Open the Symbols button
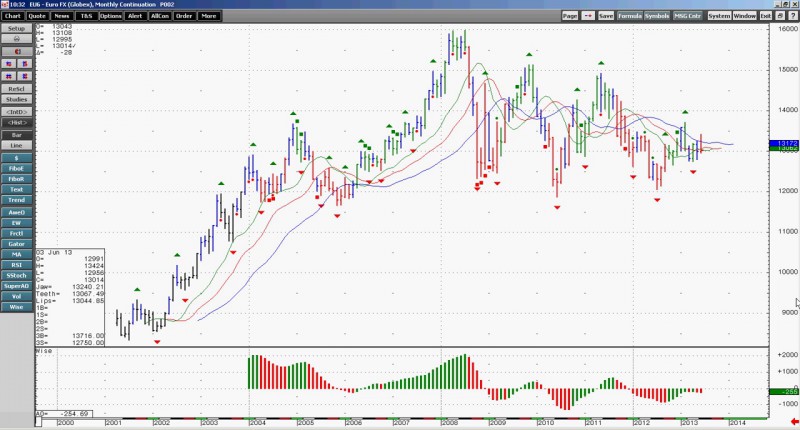The image size is (800, 430). [x=657, y=16]
